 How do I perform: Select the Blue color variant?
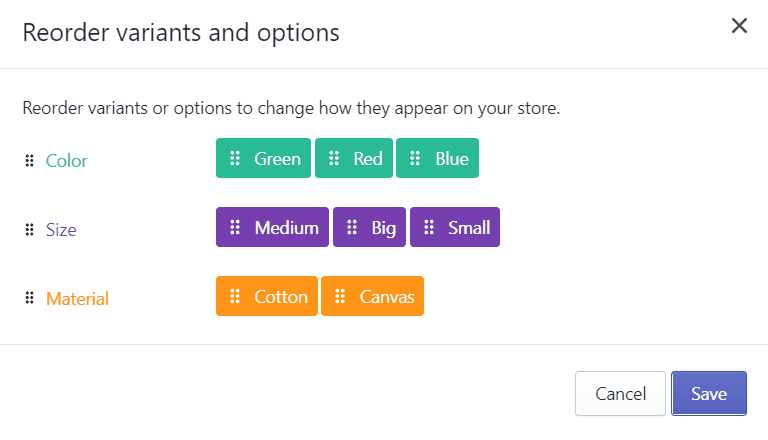437,158
